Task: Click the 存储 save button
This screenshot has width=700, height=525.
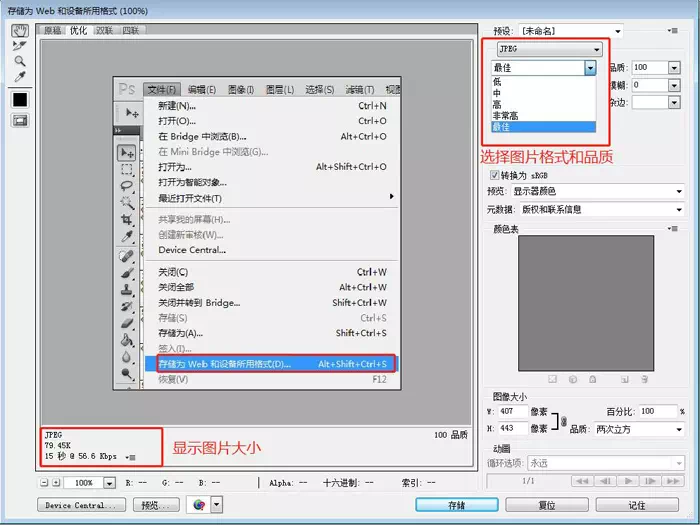Action: (456, 505)
